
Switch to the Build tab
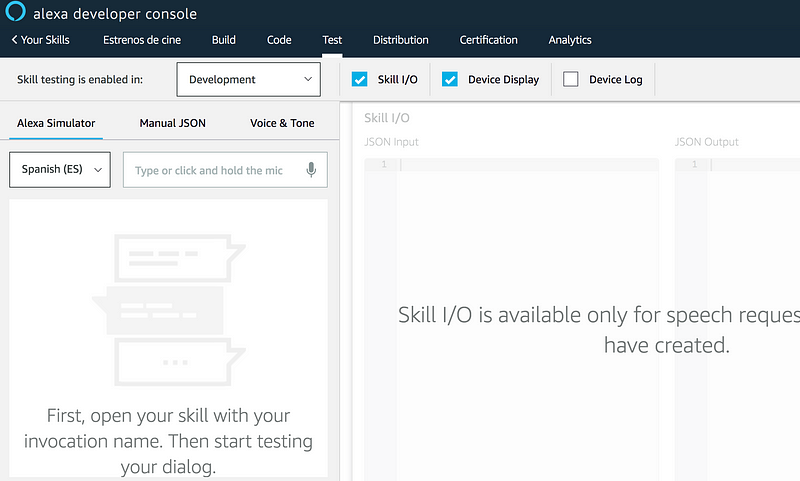pos(224,40)
